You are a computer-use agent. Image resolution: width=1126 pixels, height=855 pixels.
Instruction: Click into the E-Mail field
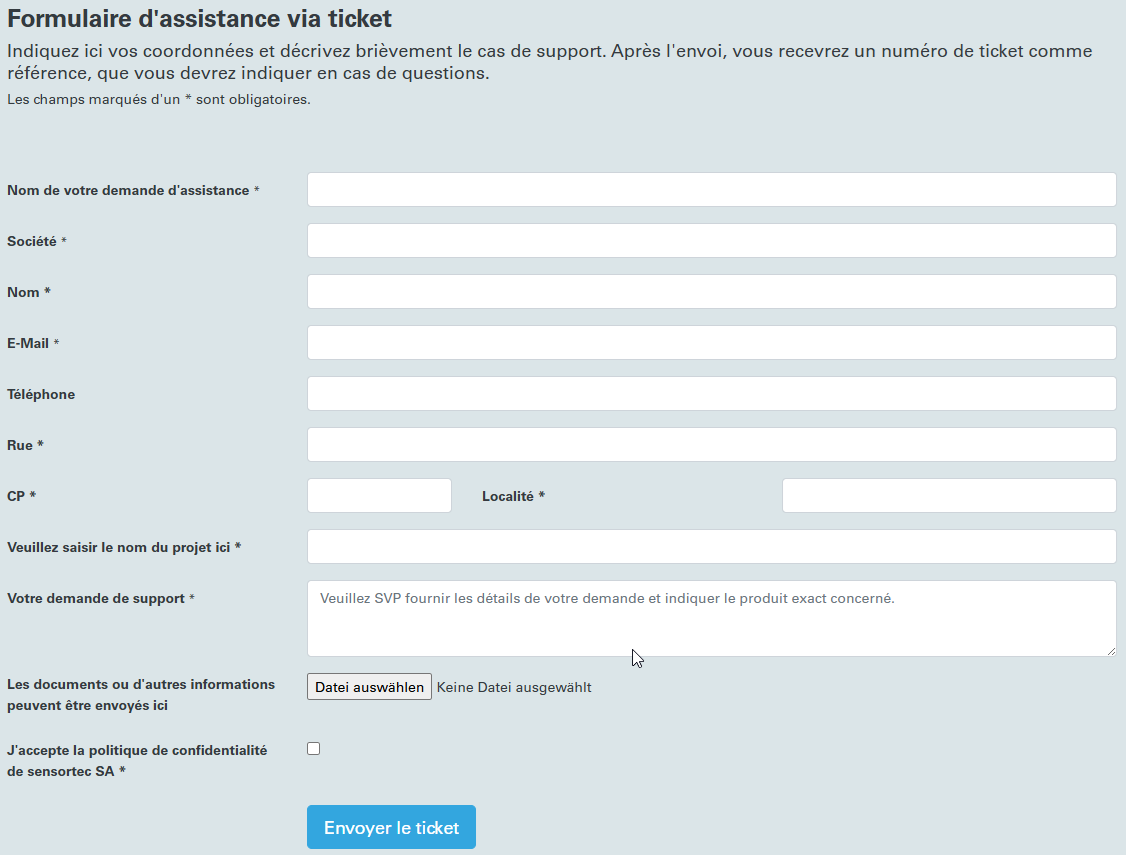(x=712, y=342)
